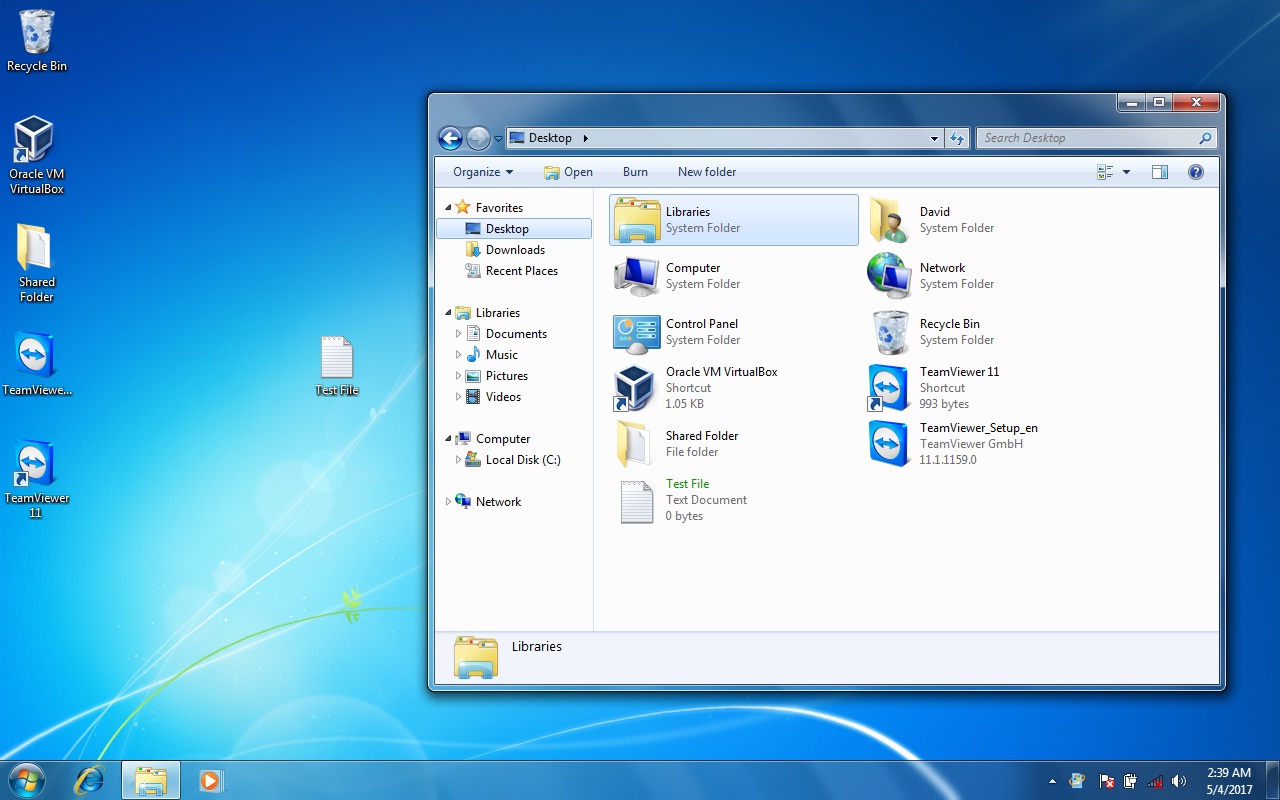Select Recycle Bin icon in Explorer file list

coord(889,332)
